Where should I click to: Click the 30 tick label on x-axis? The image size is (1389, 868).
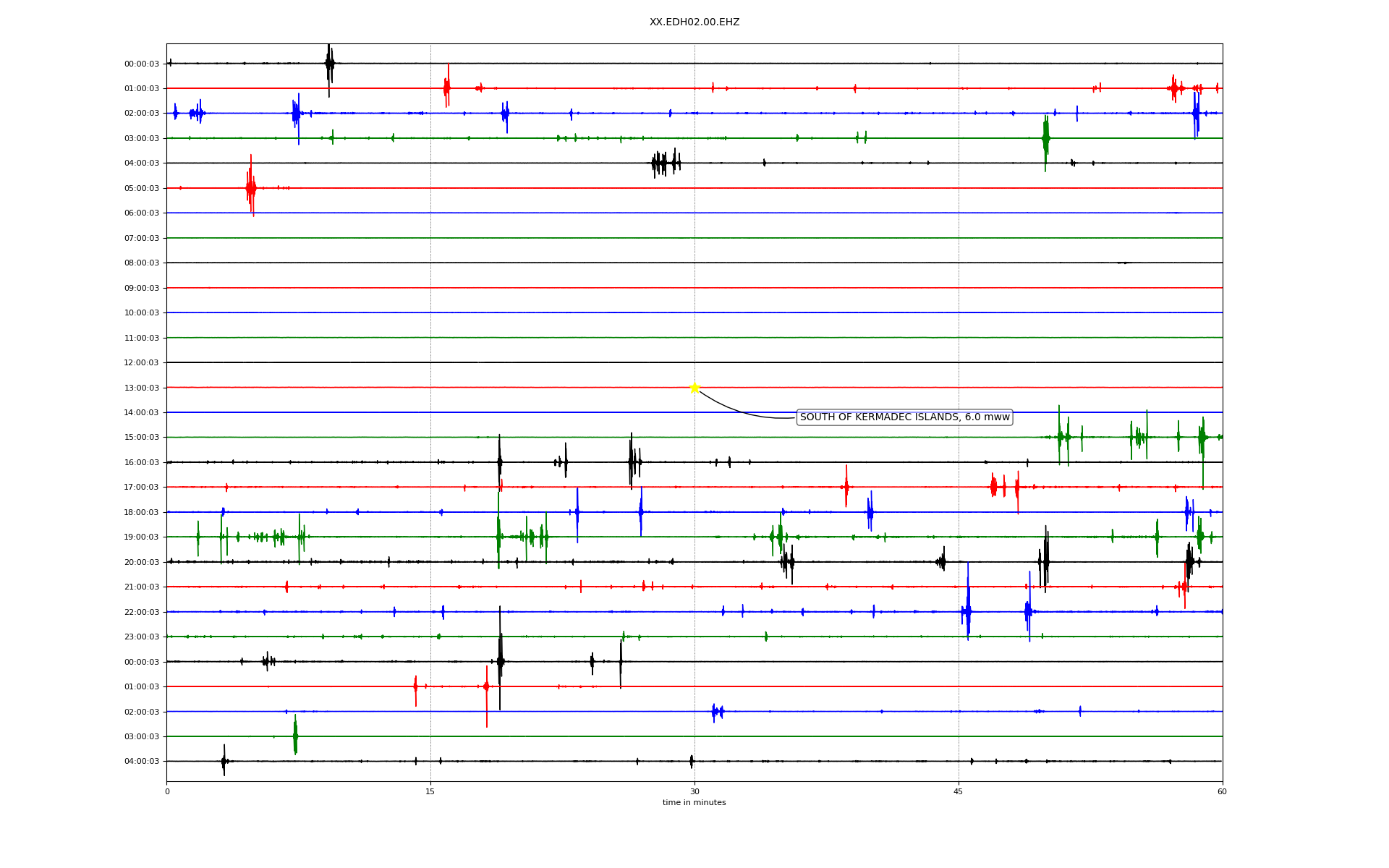[694, 791]
